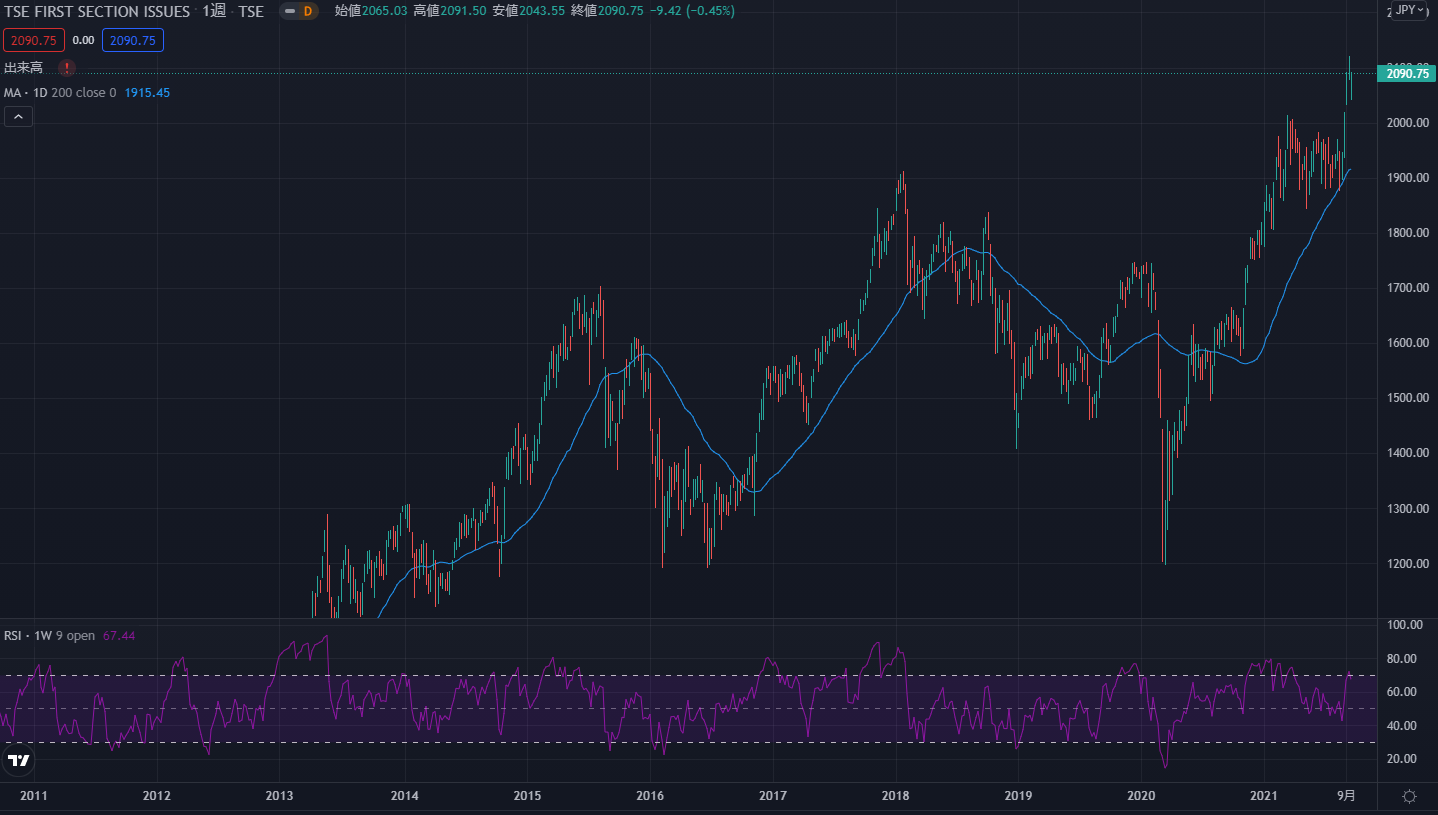Click the 始値 2065.03 open value
This screenshot has height=815, width=1438.
click(x=370, y=11)
